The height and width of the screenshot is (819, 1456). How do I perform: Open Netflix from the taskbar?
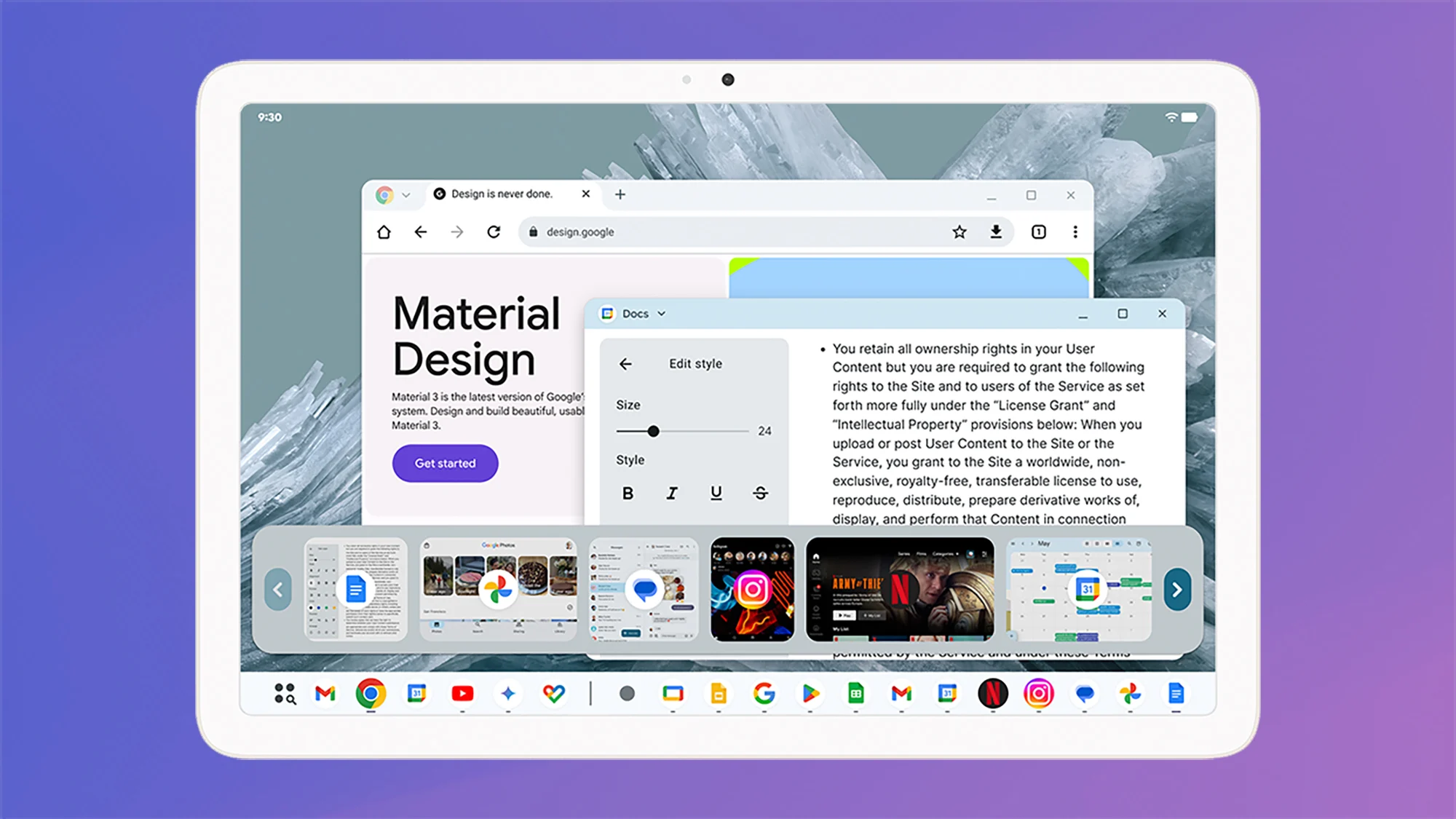pos(992,694)
